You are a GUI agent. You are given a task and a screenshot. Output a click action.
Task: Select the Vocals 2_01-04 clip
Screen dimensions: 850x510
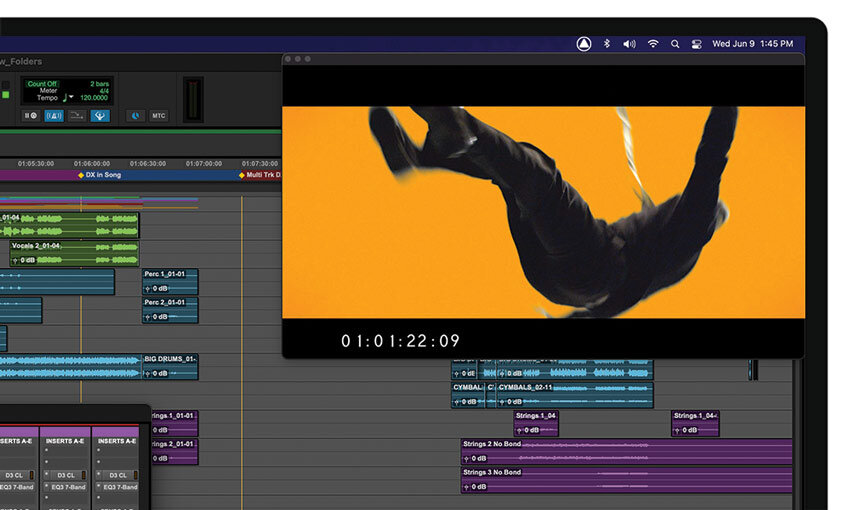coord(74,253)
